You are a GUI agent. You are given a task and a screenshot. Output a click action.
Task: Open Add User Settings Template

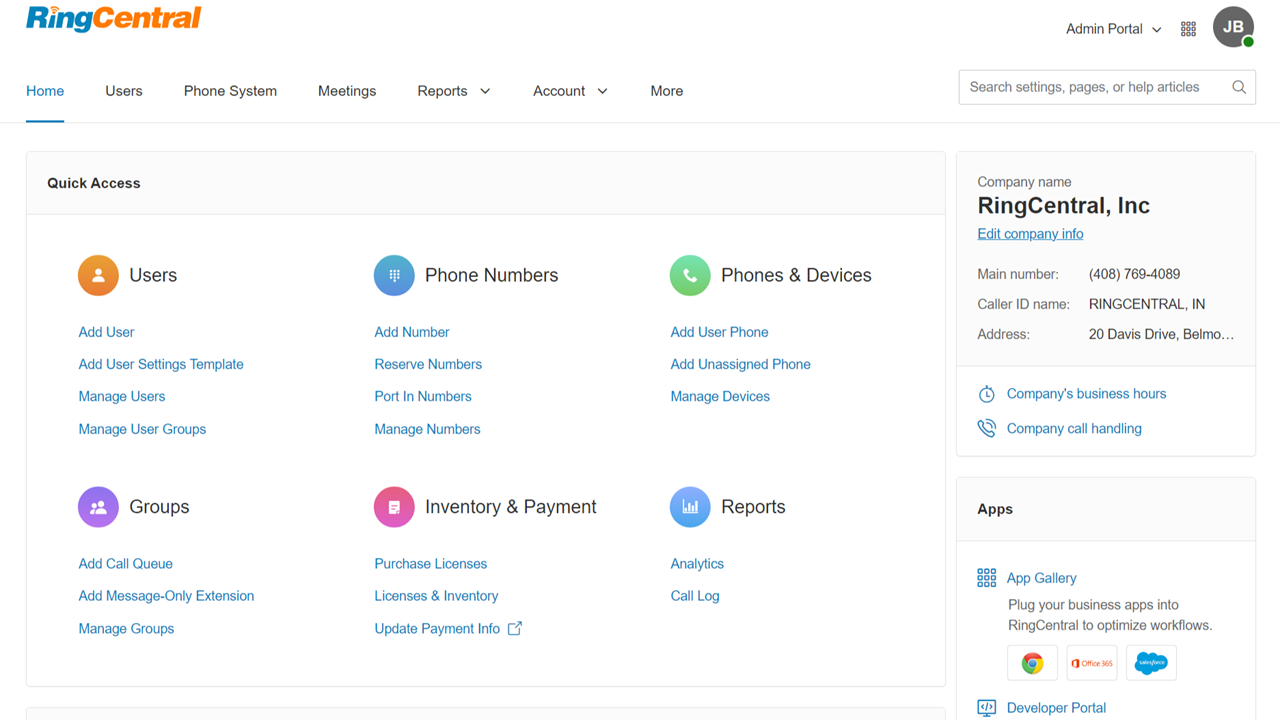(x=161, y=364)
